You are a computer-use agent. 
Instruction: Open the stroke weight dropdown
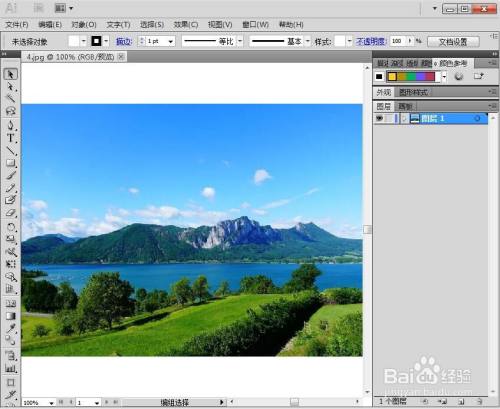point(171,41)
